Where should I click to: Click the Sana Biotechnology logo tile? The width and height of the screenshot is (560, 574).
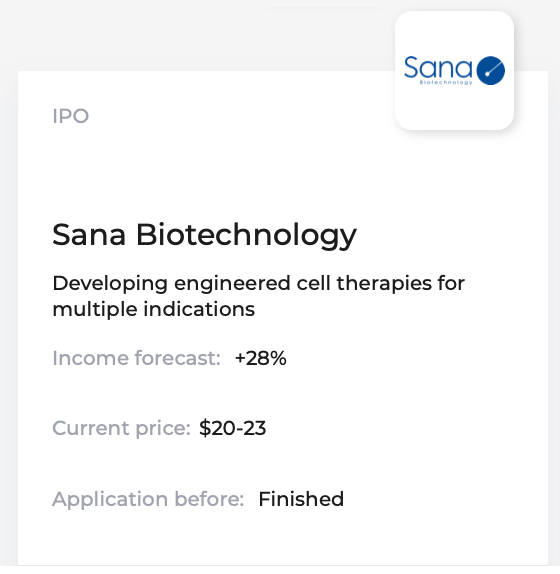tap(454, 70)
